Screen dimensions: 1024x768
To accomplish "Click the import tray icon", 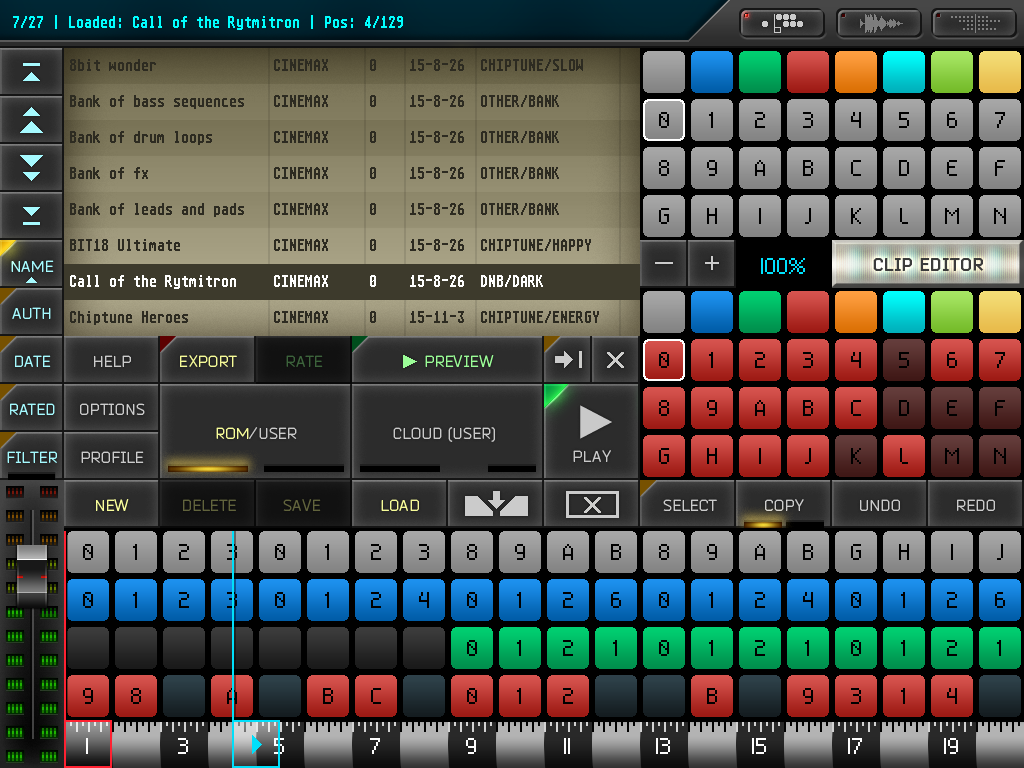I will click(x=496, y=505).
